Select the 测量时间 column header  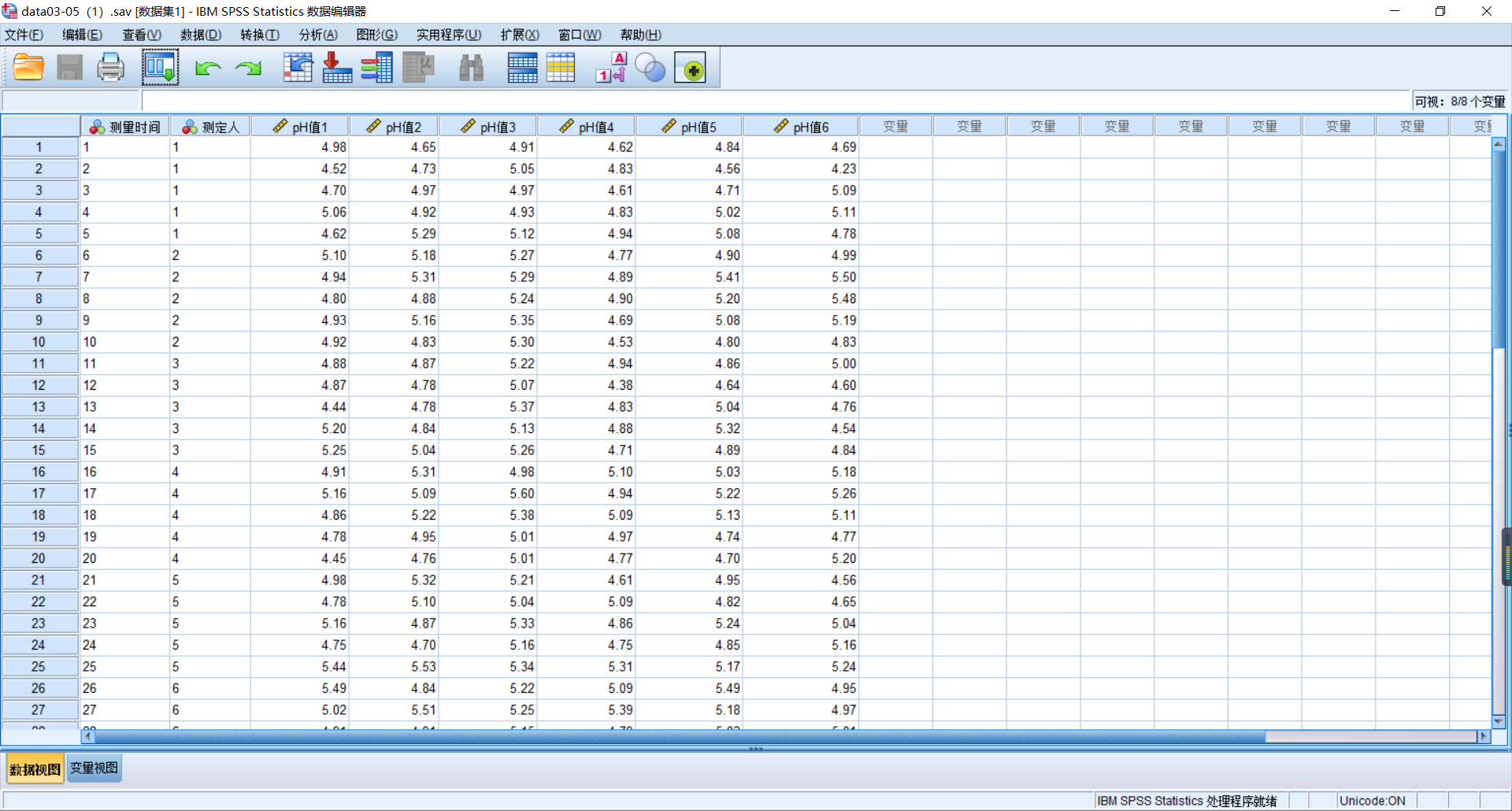[x=125, y=127]
